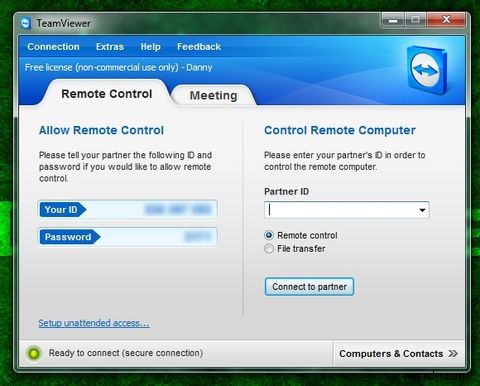Screen dimensions: 480x386
Task: Click the green ready status indicator
Action: coord(34,353)
